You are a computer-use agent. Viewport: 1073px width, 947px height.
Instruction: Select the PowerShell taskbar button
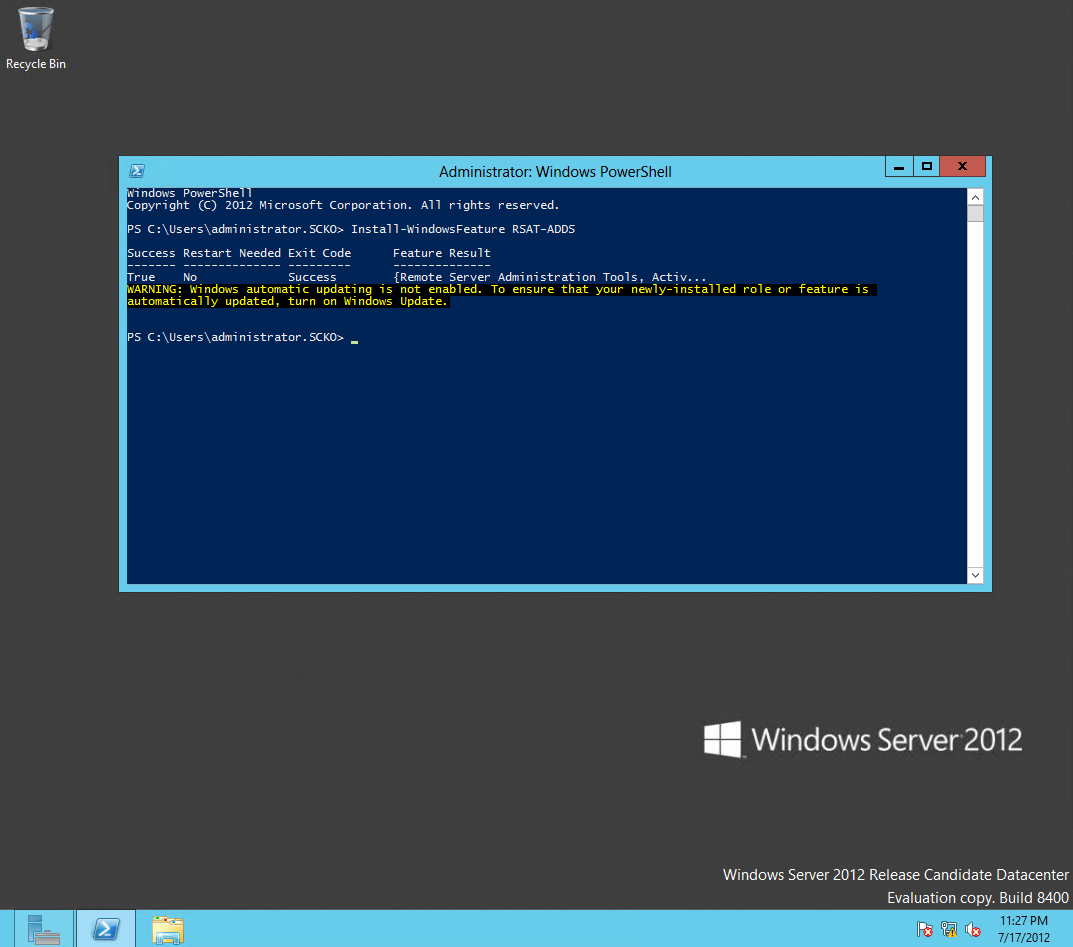(106, 929)
